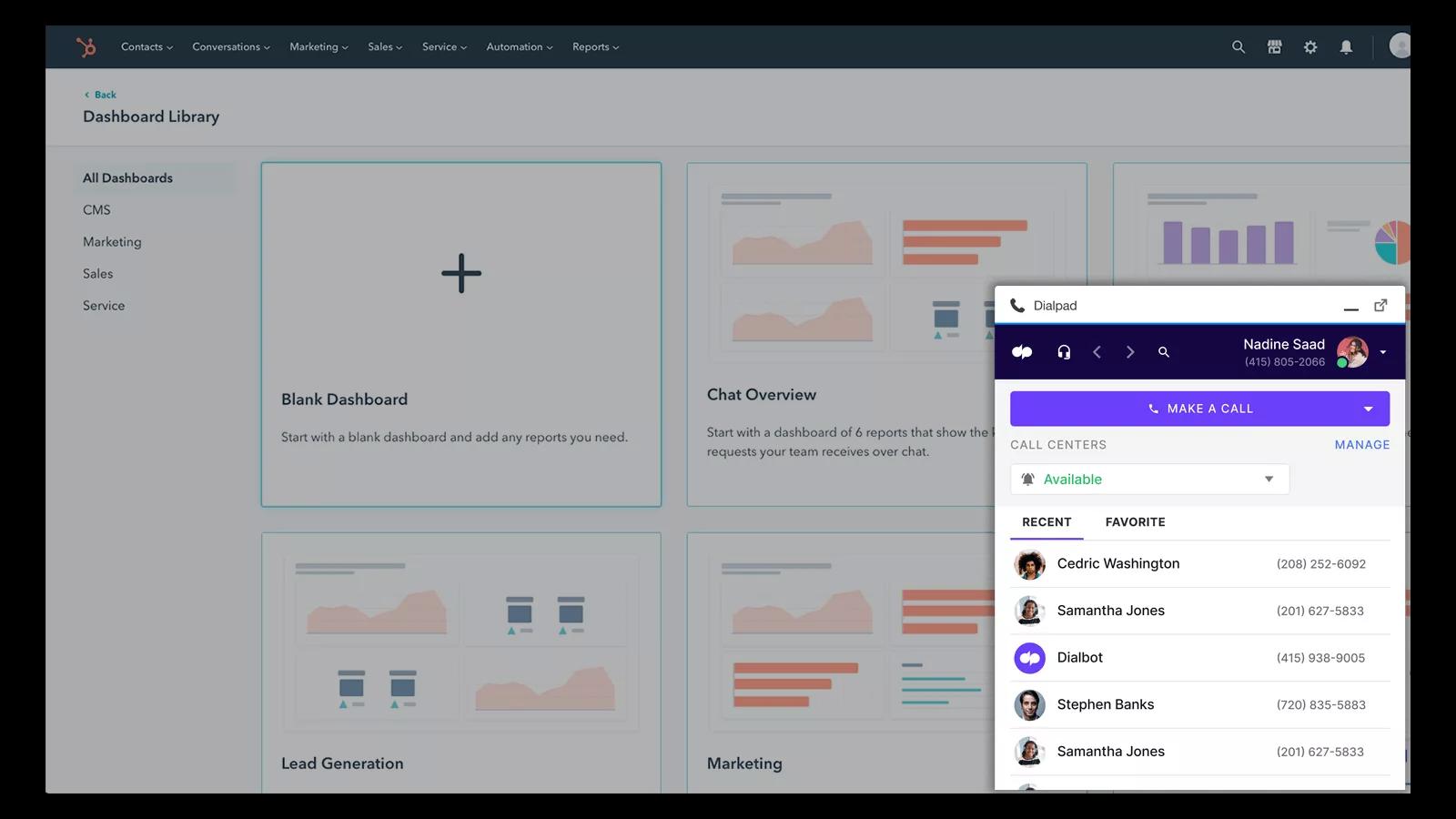Click the Dialpad phone icon in widget header
1456x819 pixels.
pos(1017,305)
